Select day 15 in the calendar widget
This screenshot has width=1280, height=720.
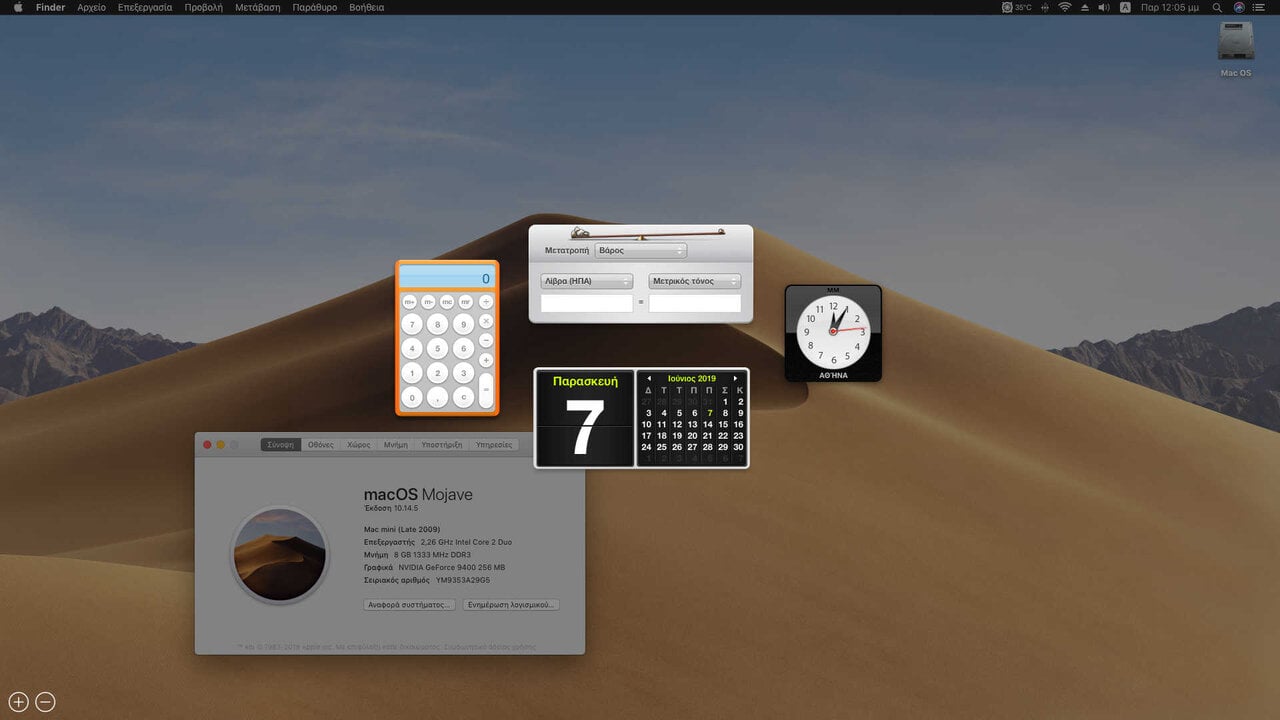723,425
